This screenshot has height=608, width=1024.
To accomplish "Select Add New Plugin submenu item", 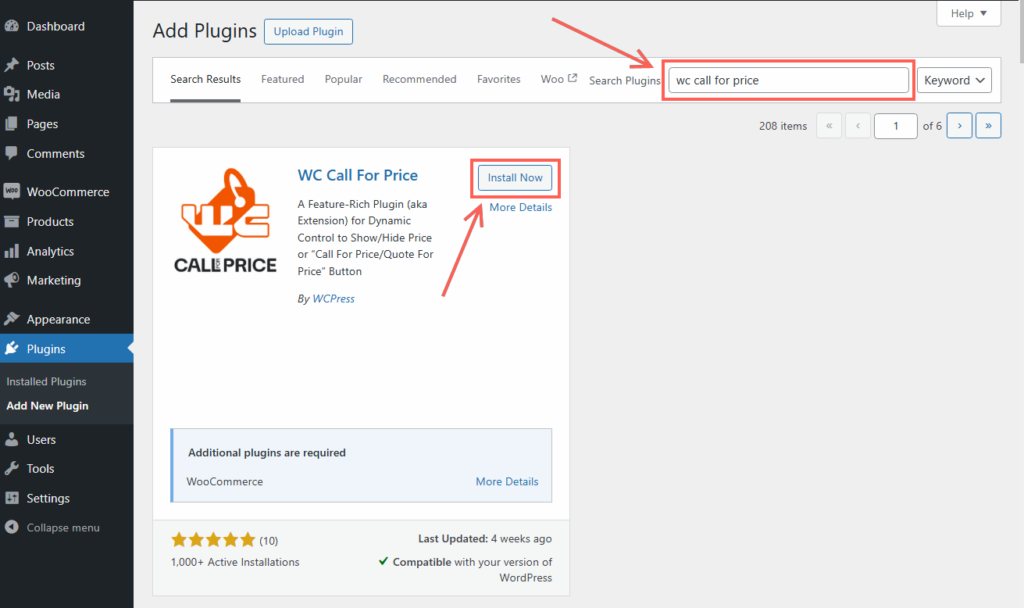I will 47,406.
